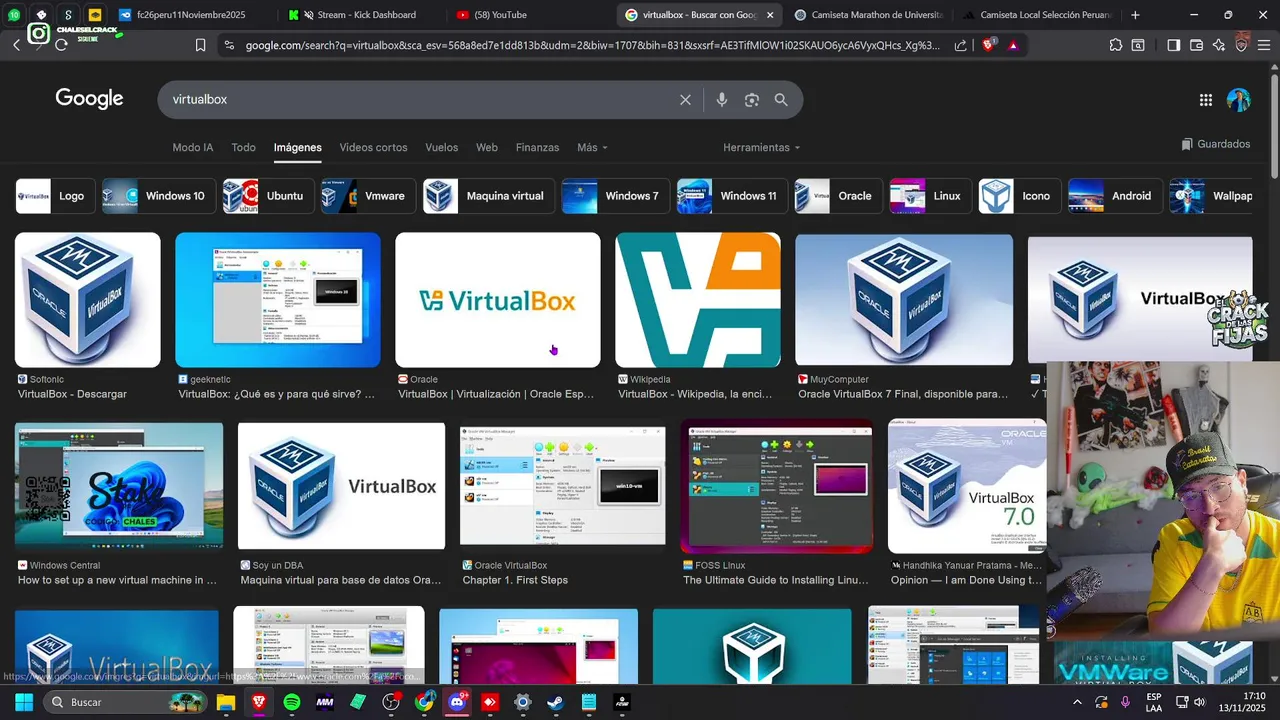Open a new browser tab with plus
The width and height of the screenshot is (1280, 720).
[1135, 15]
